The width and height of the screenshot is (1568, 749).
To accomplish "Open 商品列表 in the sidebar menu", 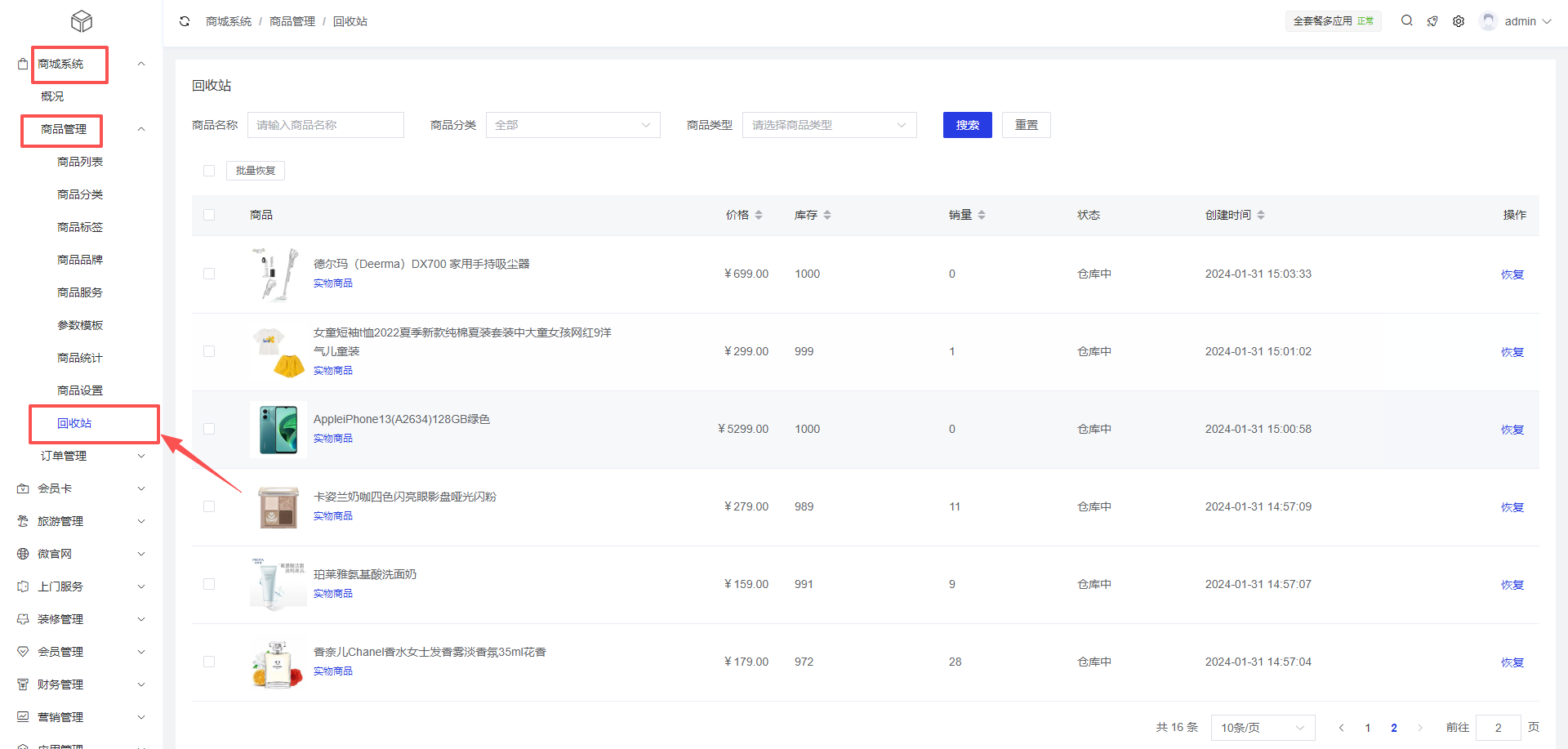I will (80, 162).
